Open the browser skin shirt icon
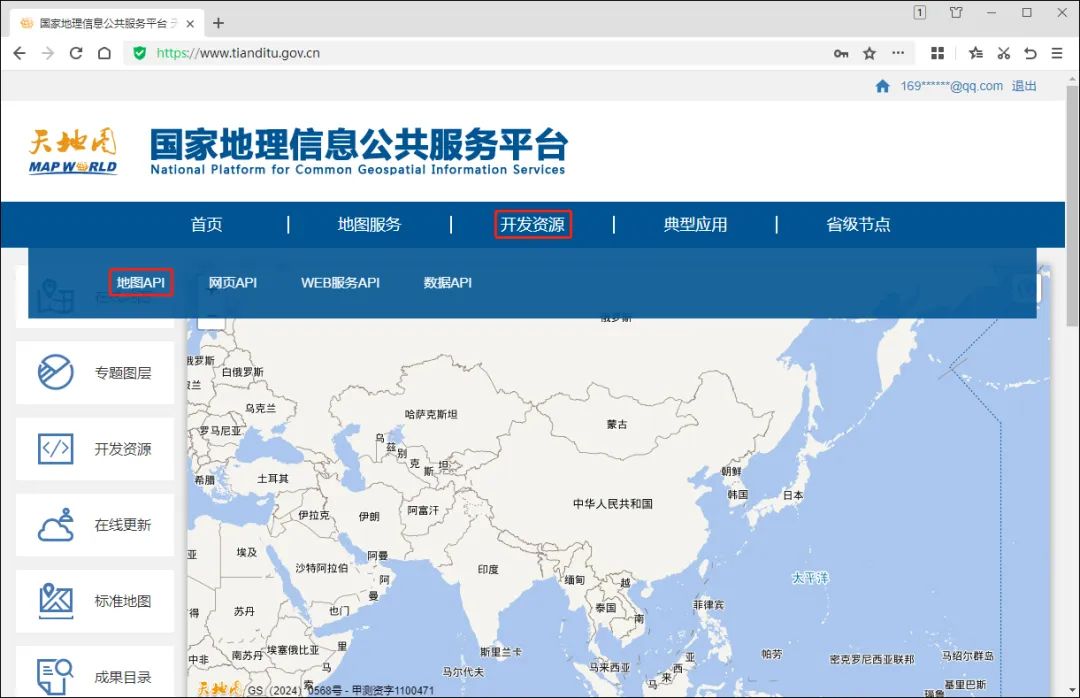This screenshot has height=698, width=1080. coord(956,12)
